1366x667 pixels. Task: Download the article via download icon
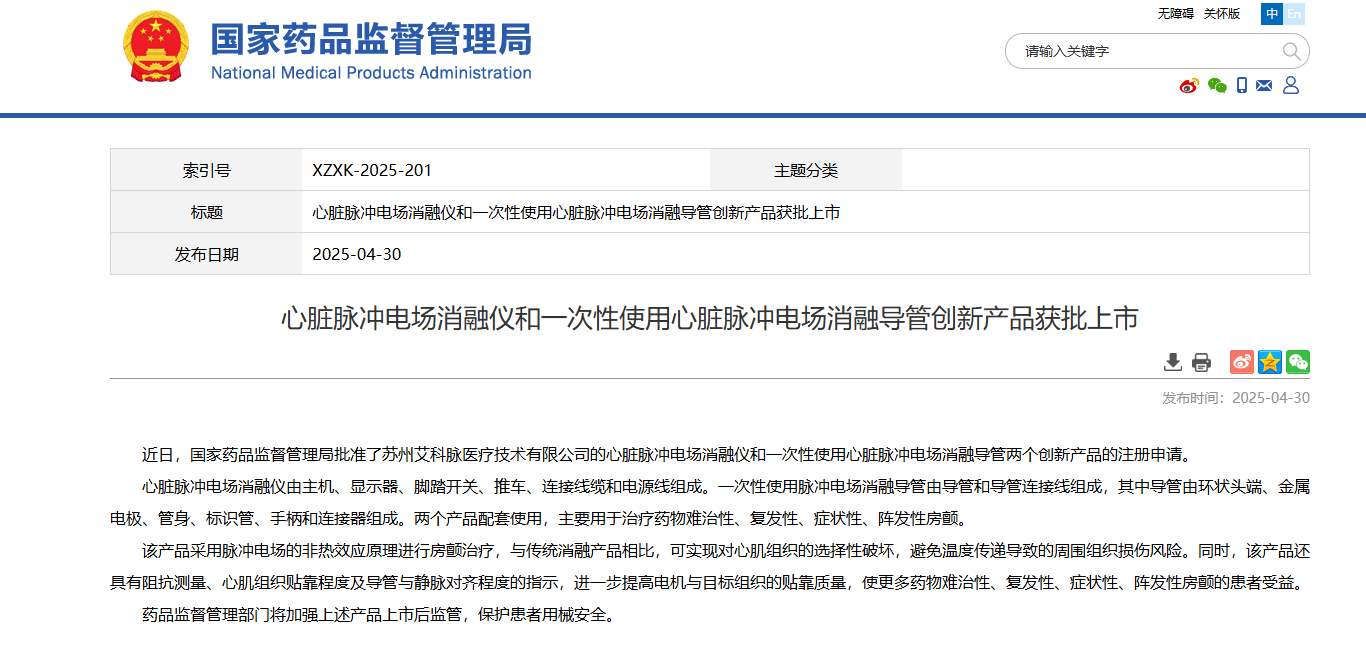coord(1173,362)
